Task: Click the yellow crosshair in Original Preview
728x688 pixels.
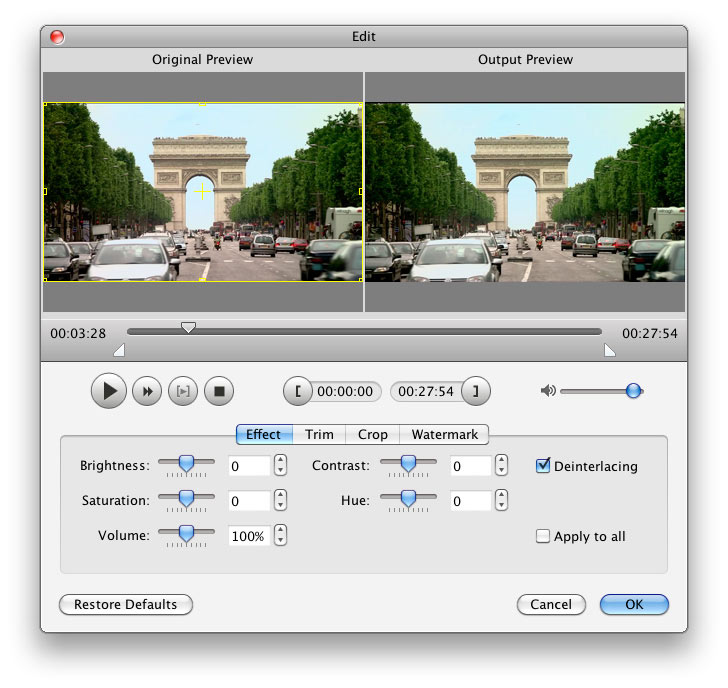Action: [202, 191]
